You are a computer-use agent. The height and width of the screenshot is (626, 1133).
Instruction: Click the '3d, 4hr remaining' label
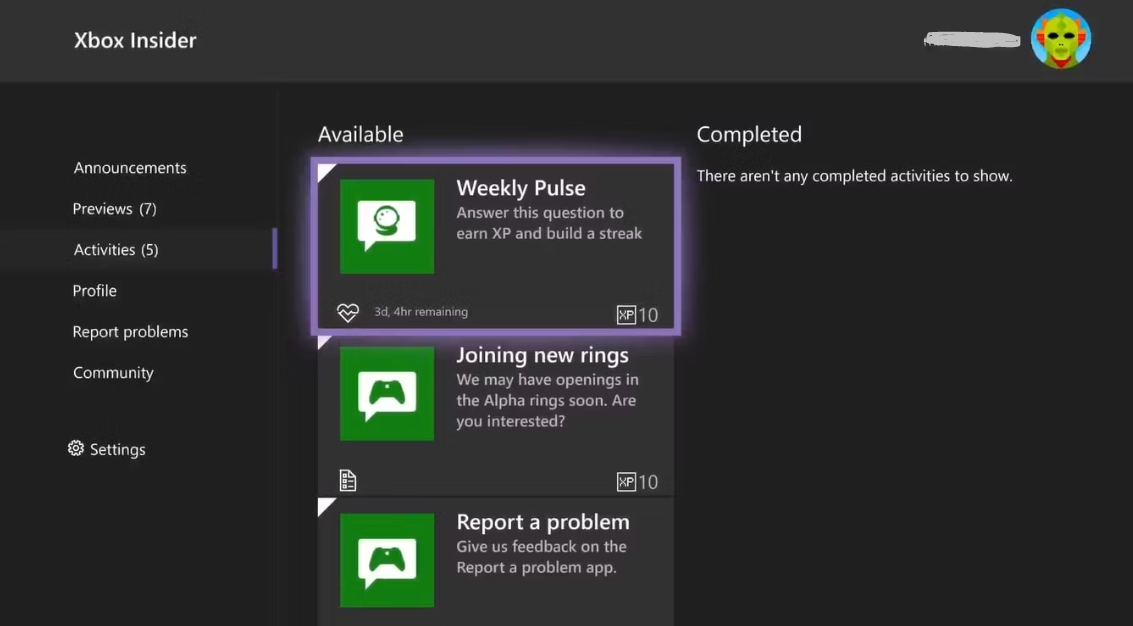(x=421, y=312)
